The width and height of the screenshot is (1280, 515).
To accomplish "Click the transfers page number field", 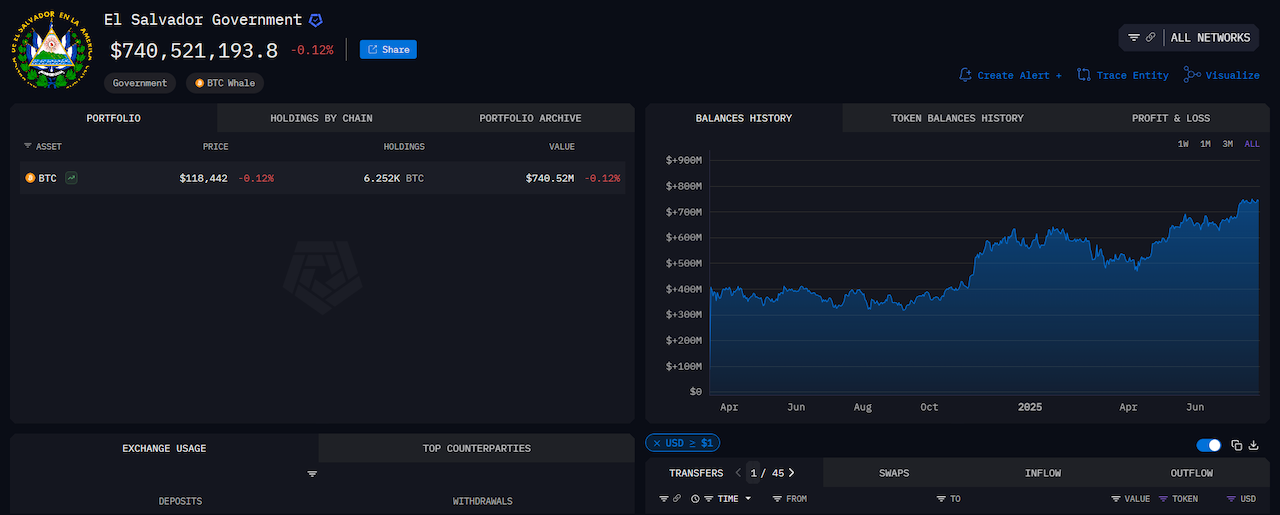I will (x=754, y=473).
